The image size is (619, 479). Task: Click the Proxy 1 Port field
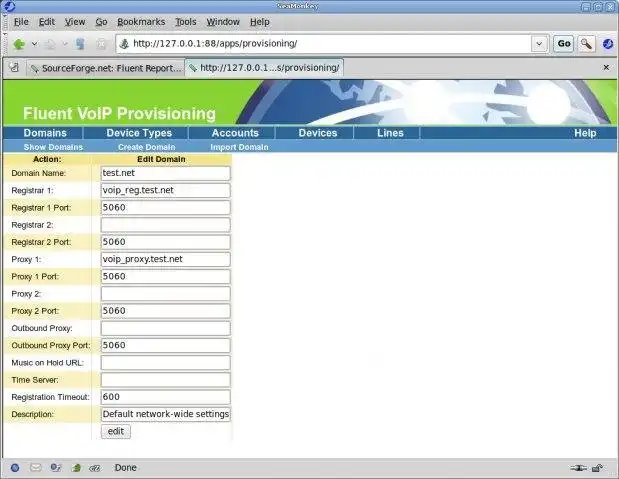(x=165, y=276)
